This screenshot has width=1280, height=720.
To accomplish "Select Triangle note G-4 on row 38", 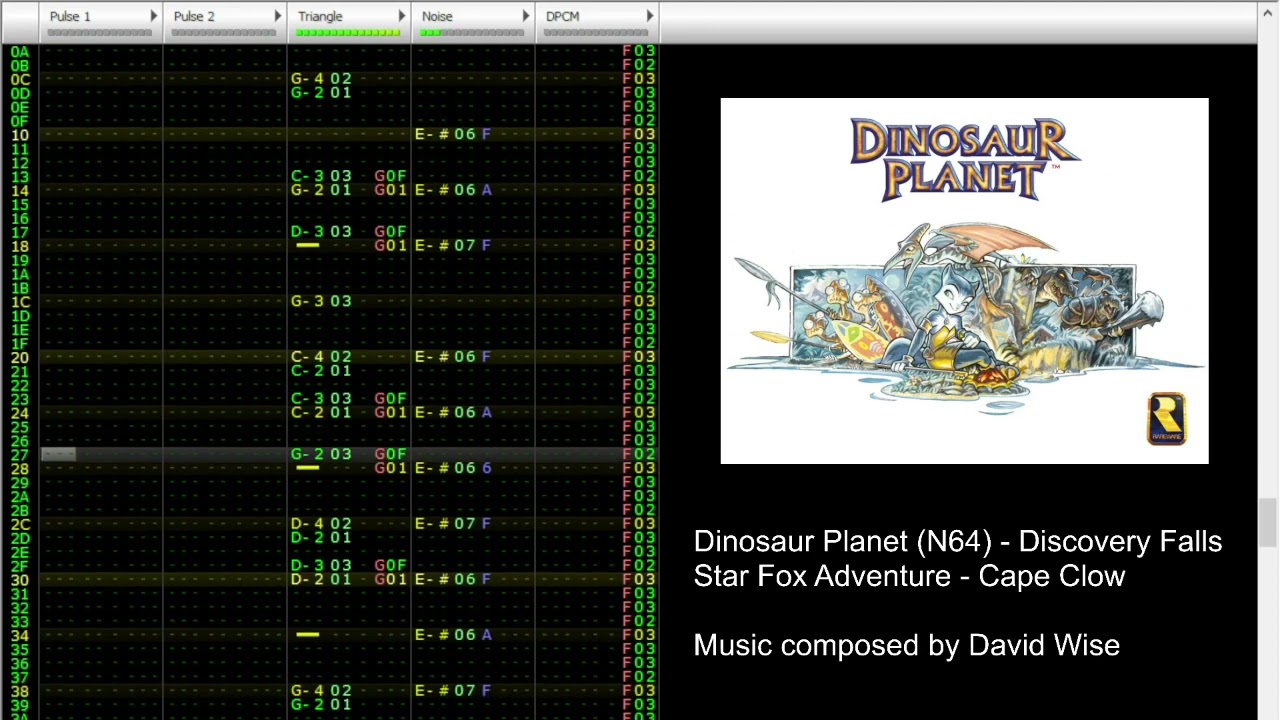I will (x=308, y=691).
